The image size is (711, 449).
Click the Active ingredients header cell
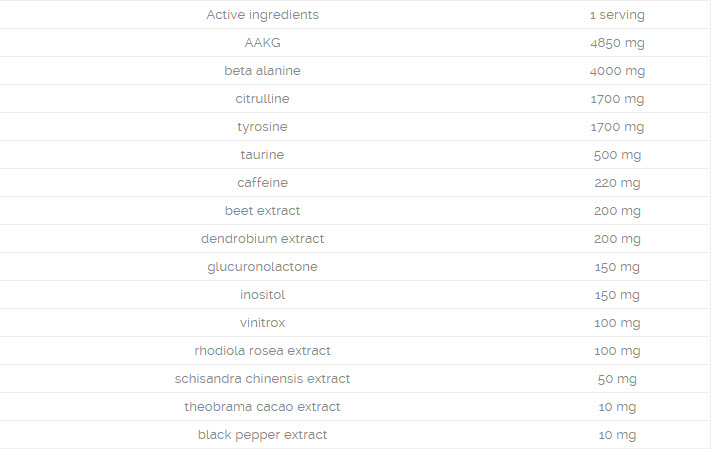(x=262, y=15)
